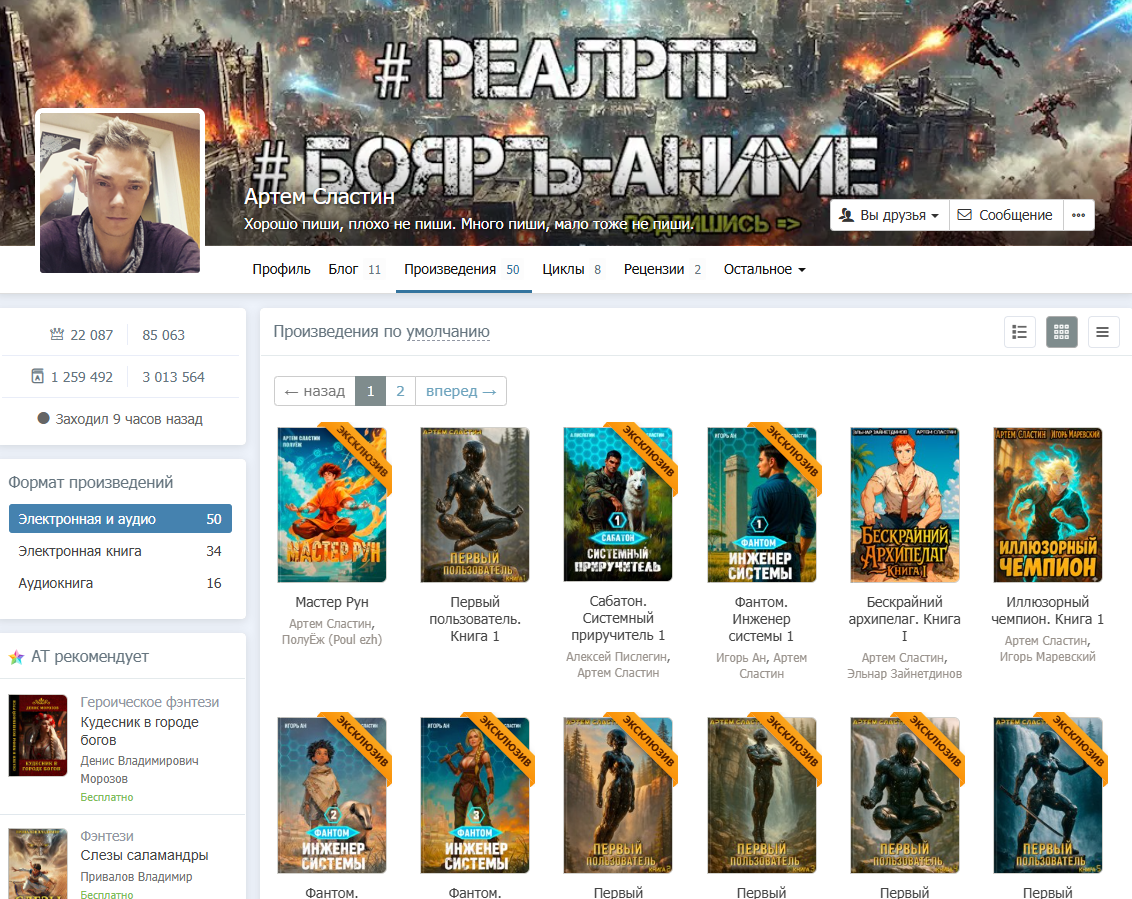
Task: Switch to the Блог tab
Action: [x=354, y=269]
